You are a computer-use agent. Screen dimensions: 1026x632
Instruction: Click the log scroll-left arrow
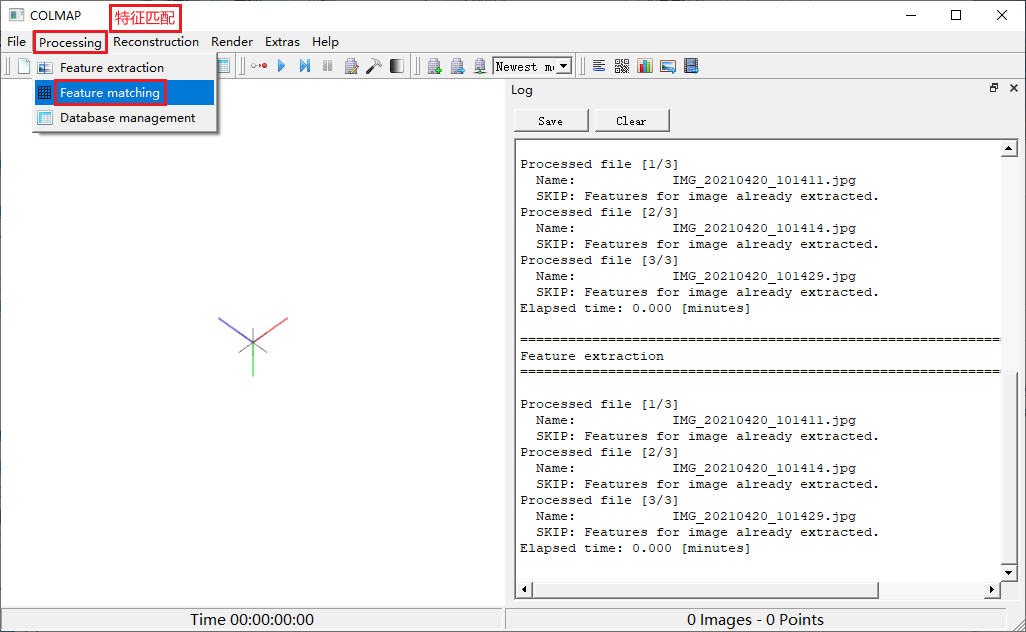coord(524,589)
